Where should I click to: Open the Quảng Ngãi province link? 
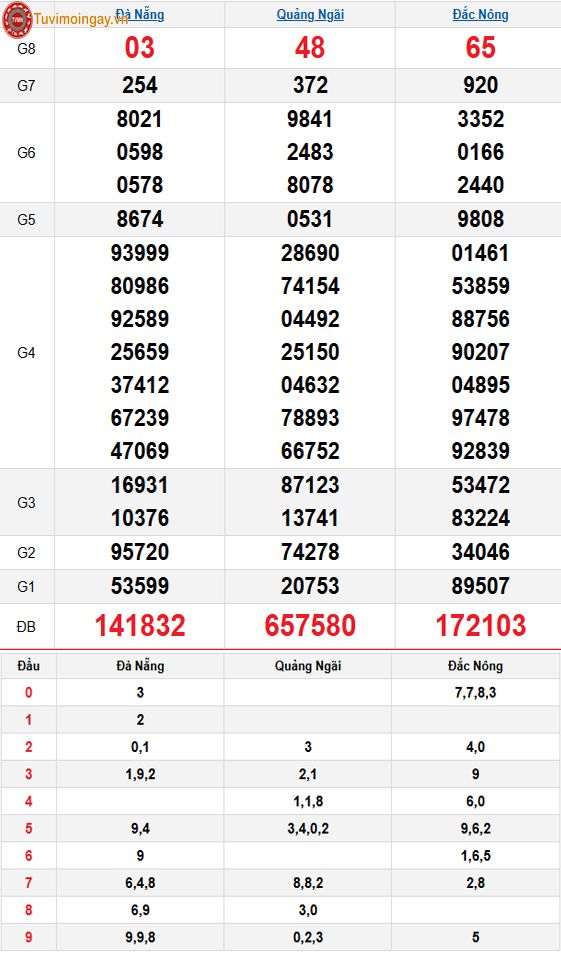point(310,14)
